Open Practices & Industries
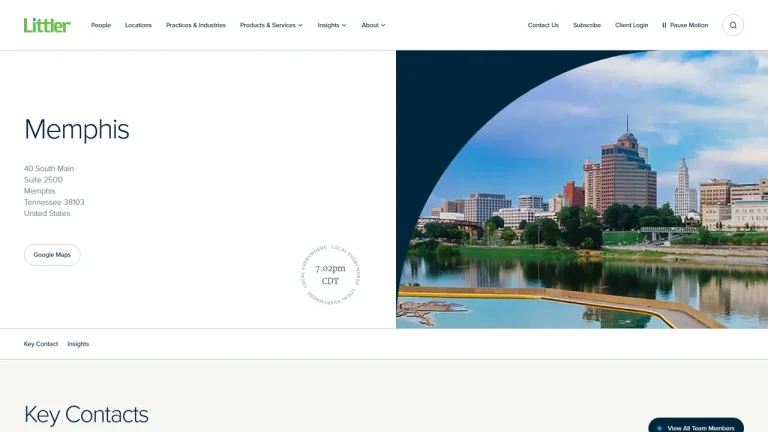This screenshot has width=768, height=432. (195, 25)
